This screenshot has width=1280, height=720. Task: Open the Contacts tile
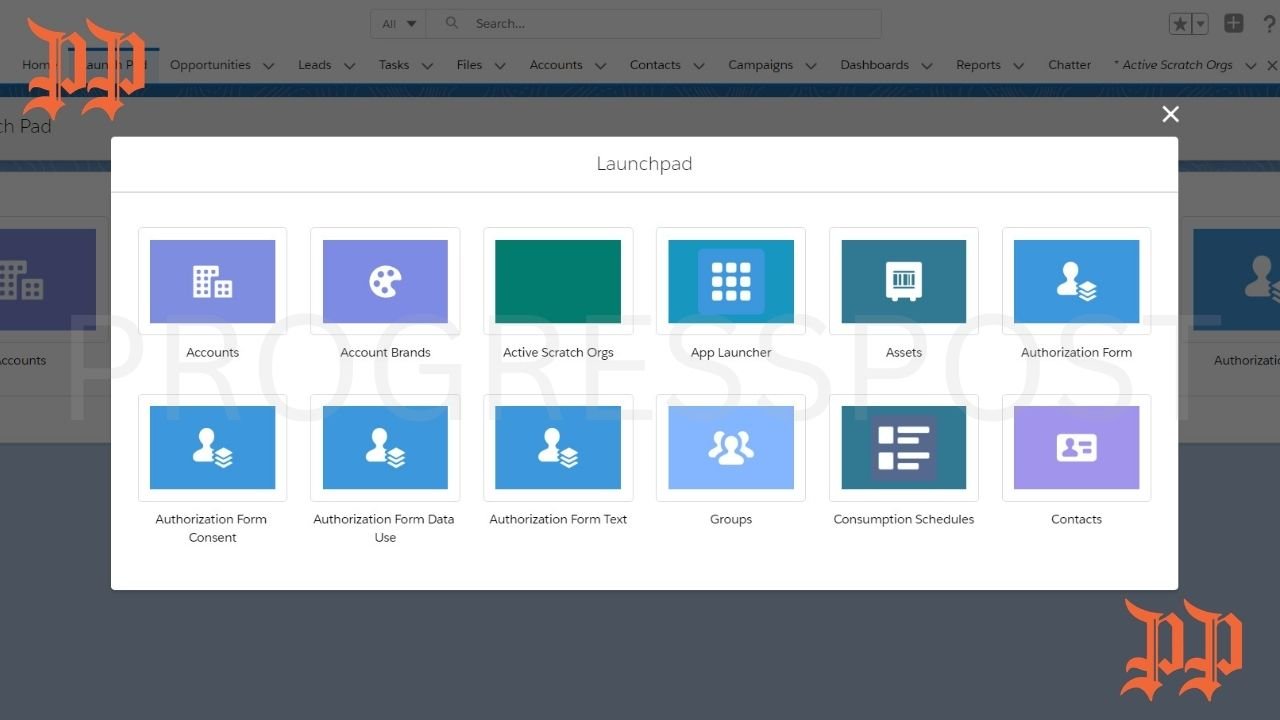[x=1076, y=448]
